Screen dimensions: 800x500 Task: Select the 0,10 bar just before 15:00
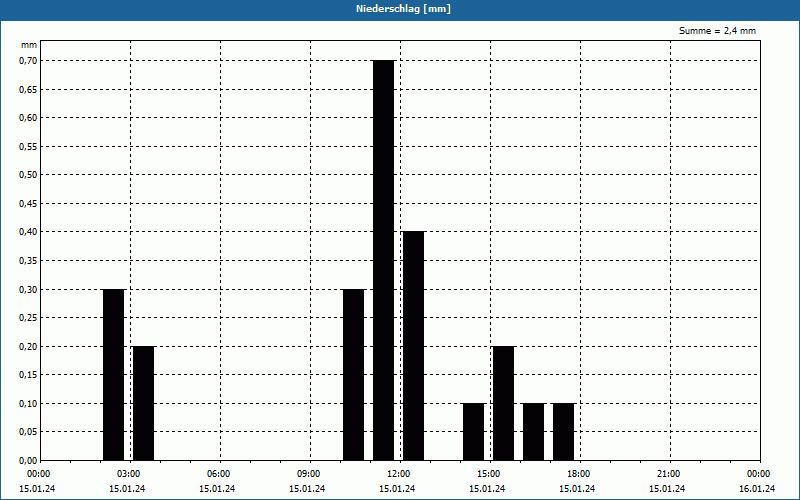pyautogui.click(x=473, y=432)
